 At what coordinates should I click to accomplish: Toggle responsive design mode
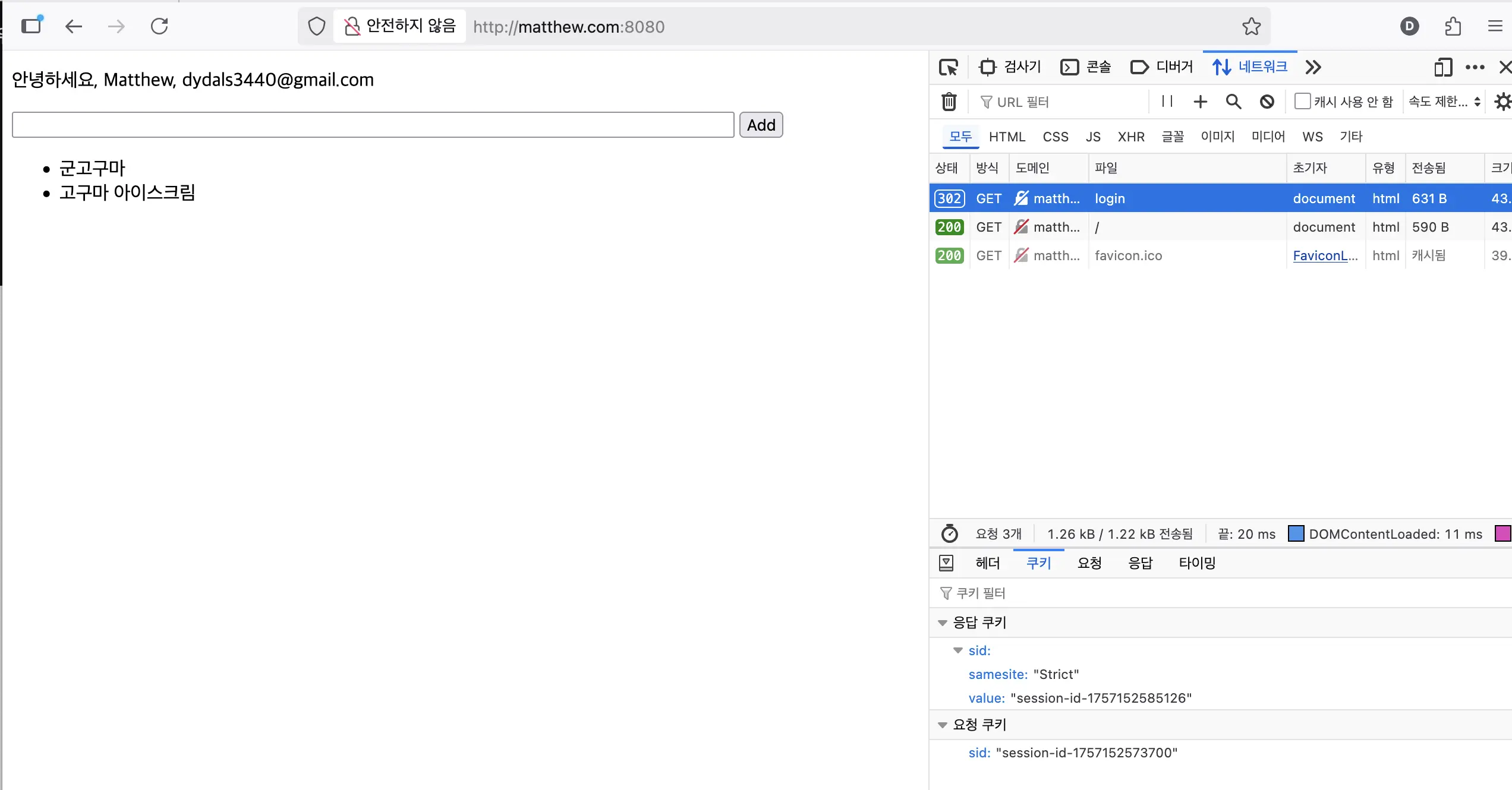1443,67
